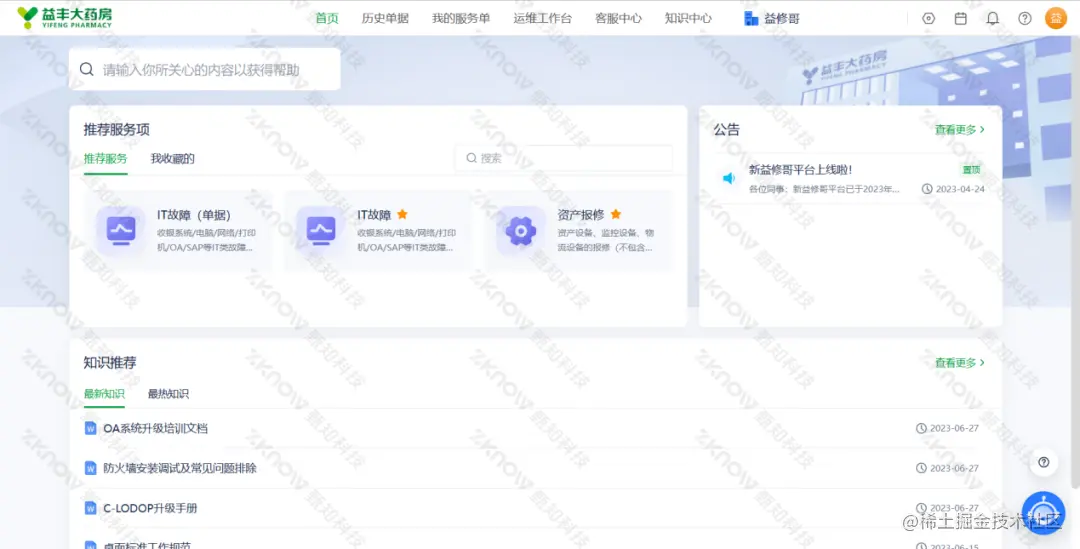Click the document icon beside 防火墙安装调试
Screen dimensions: 1080x549
[90, 468]
